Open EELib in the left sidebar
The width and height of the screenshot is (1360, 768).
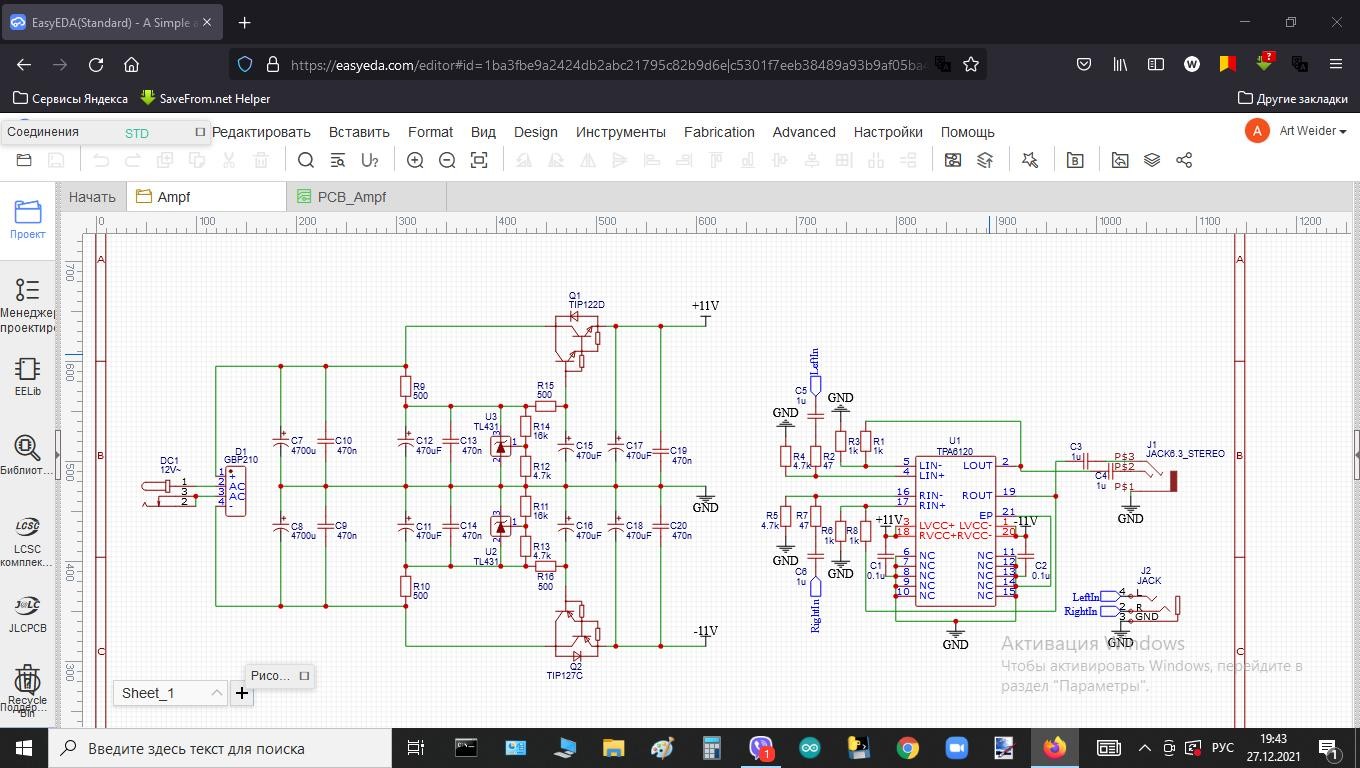click(x=28, y=376)
